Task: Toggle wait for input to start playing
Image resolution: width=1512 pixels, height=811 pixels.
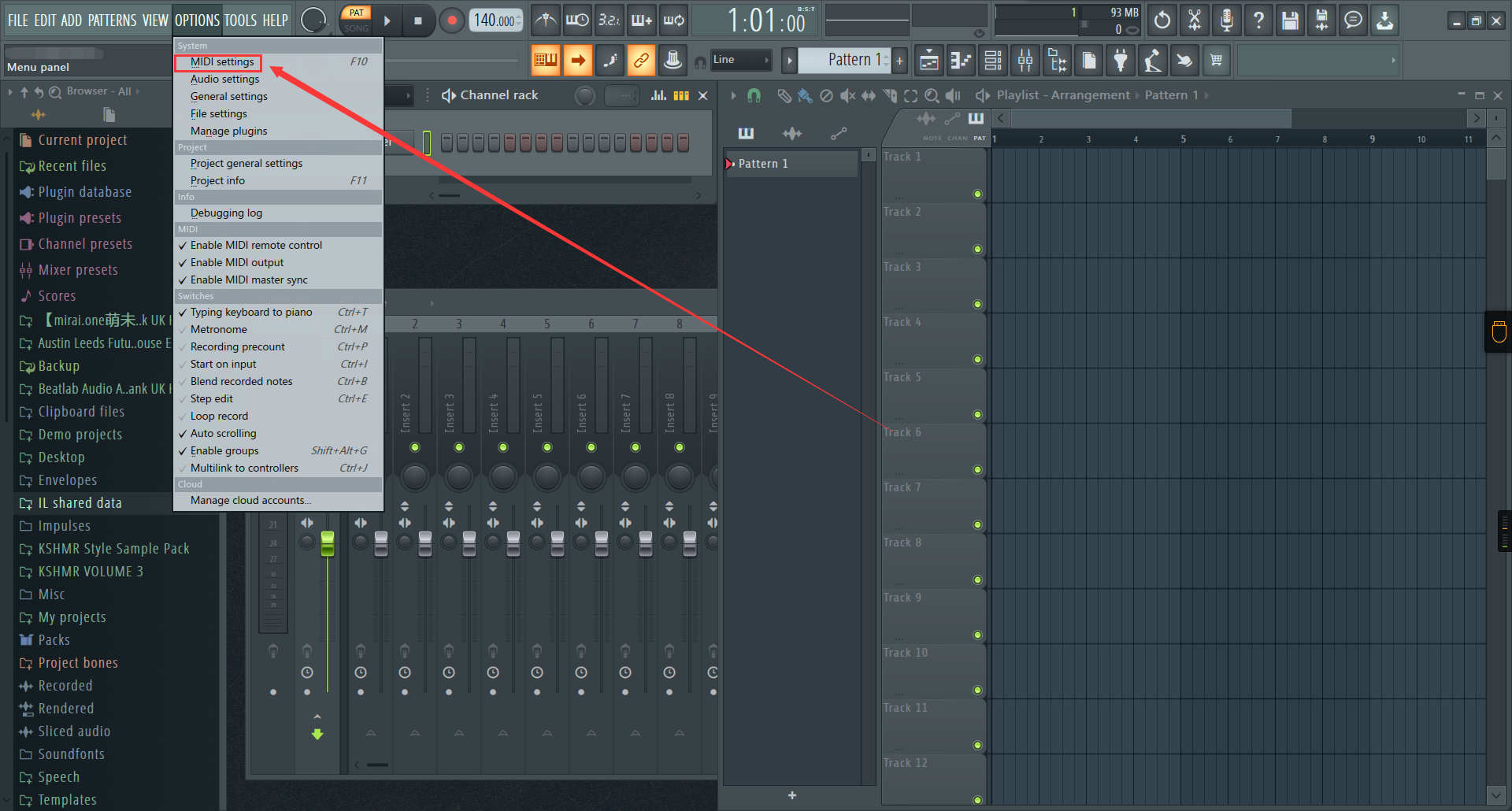Action: (577, 20)
